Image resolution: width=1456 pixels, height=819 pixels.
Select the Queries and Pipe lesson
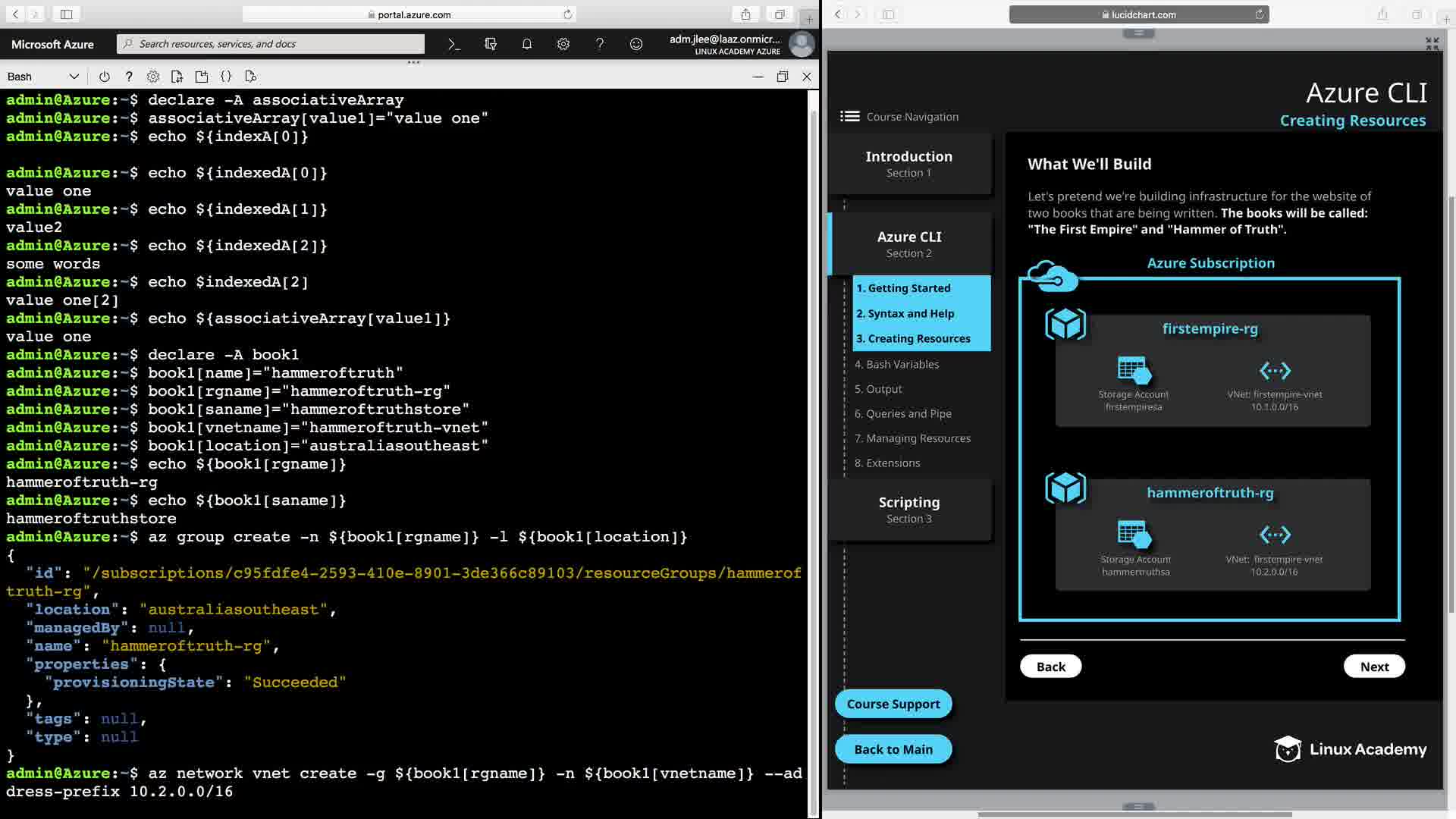click(x=902, y=413)
